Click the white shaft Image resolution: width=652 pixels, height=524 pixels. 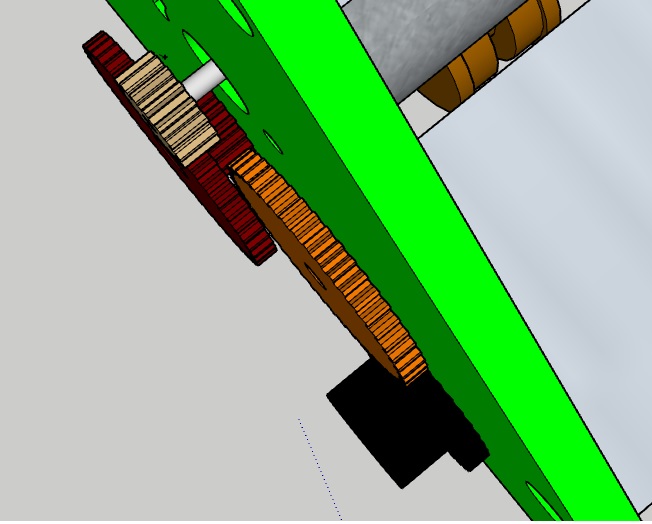[203, 80]
